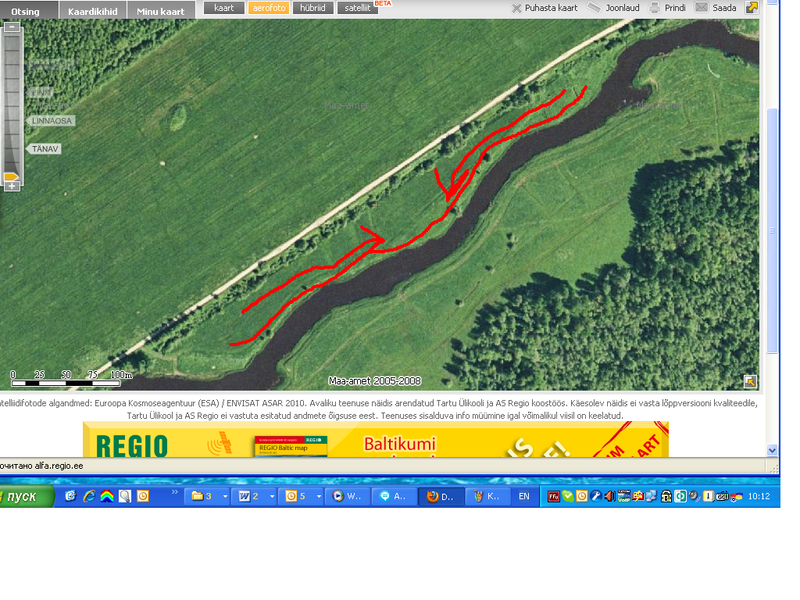This screenshot has height=600, width=800.
Task: Click the Joonlaud ruler icon
Action: 594,7
